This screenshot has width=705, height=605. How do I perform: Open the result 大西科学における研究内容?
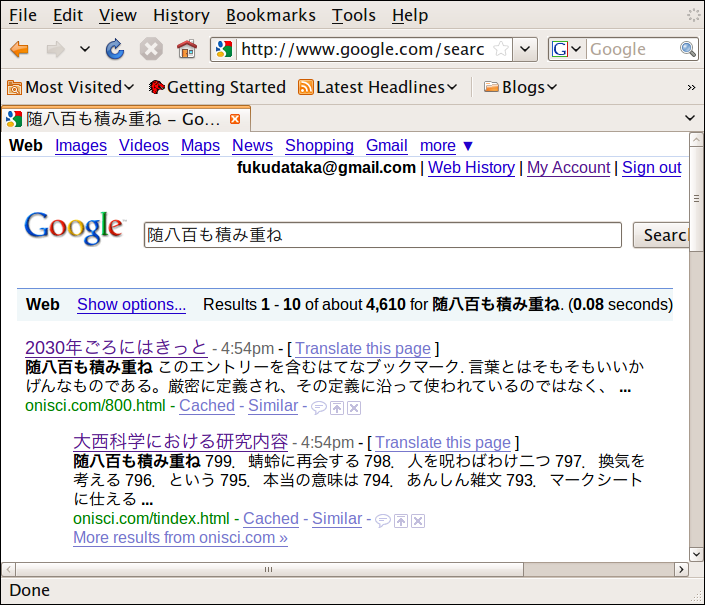[x=180, y=441]
